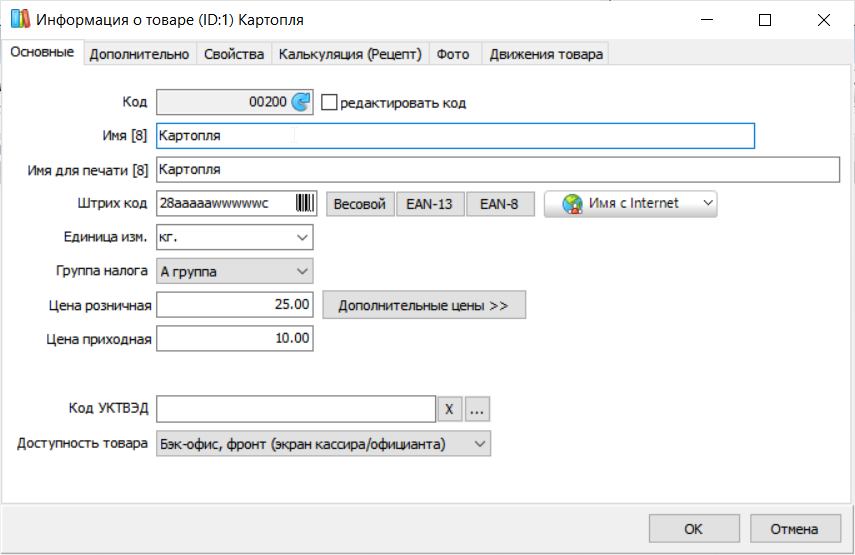
Task: Click the Отмена button
Action: [x=795, y=528]
